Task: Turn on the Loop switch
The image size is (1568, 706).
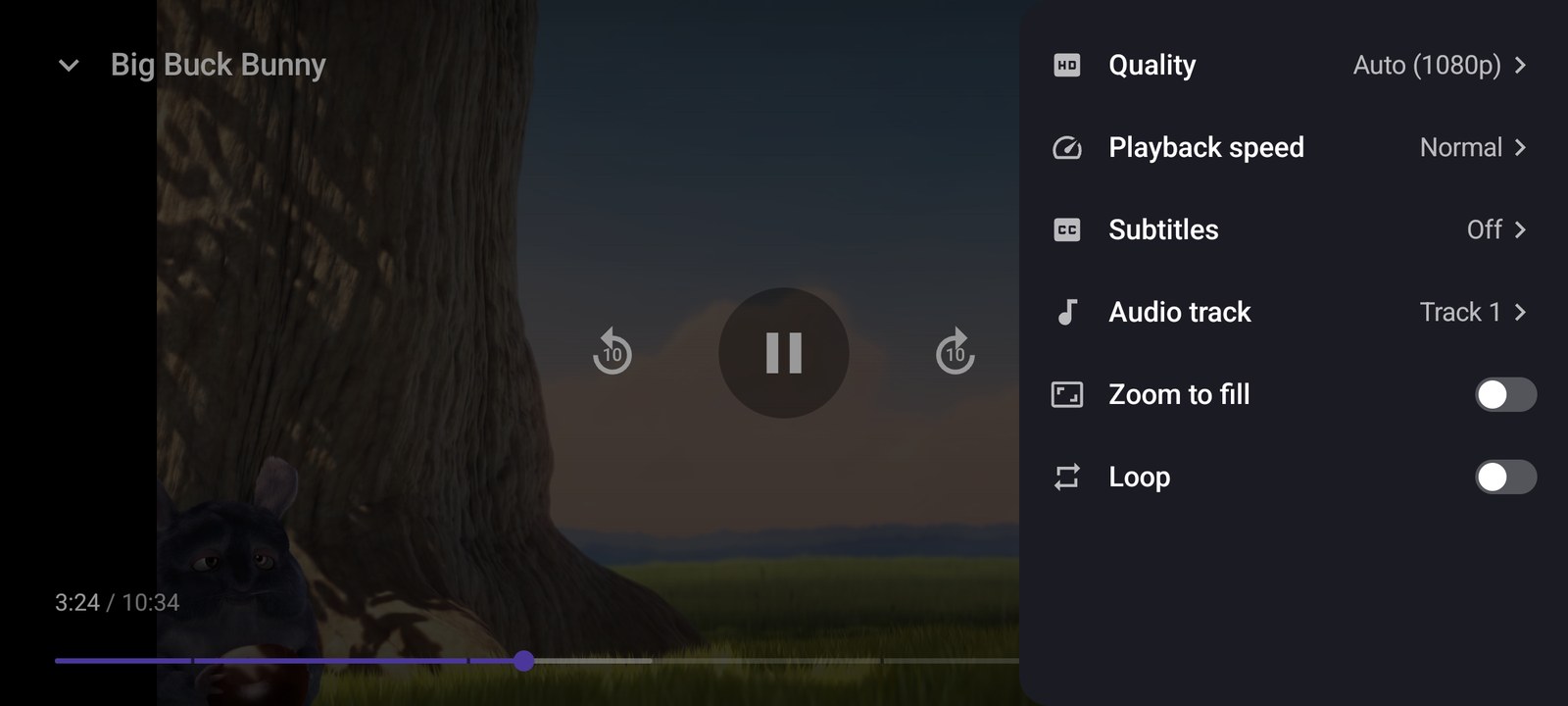Action: (x=1505, y=477)
